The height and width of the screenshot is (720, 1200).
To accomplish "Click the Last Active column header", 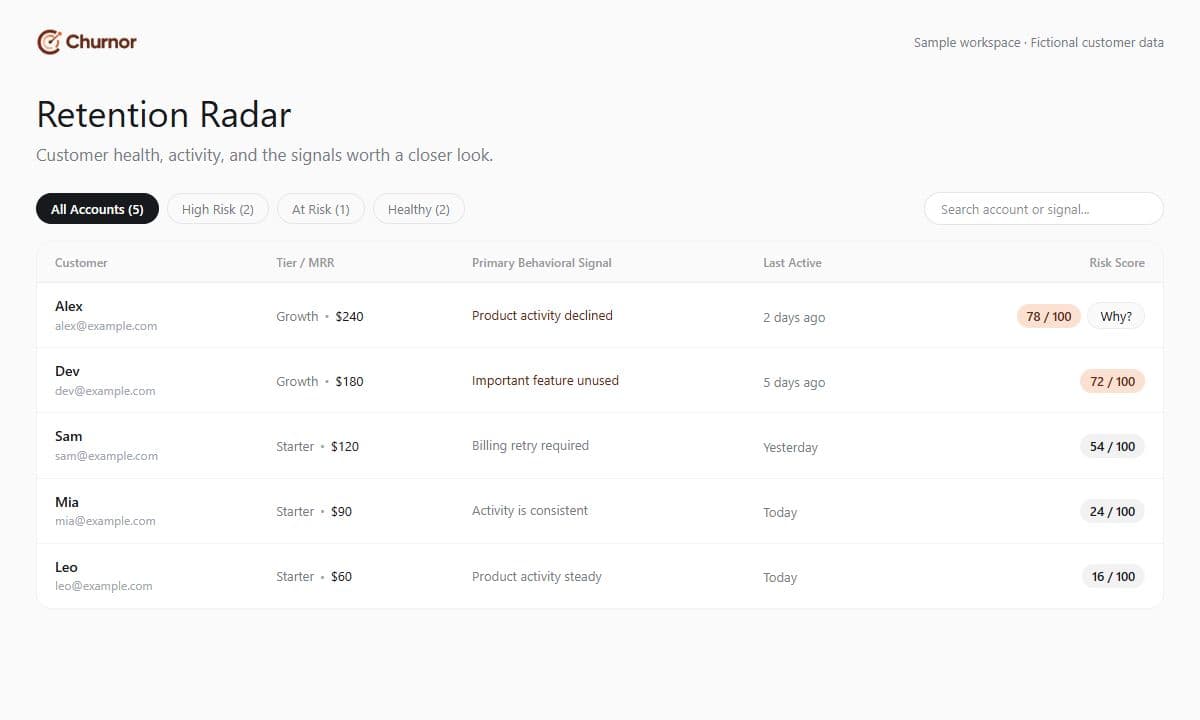I will [792, 263].
